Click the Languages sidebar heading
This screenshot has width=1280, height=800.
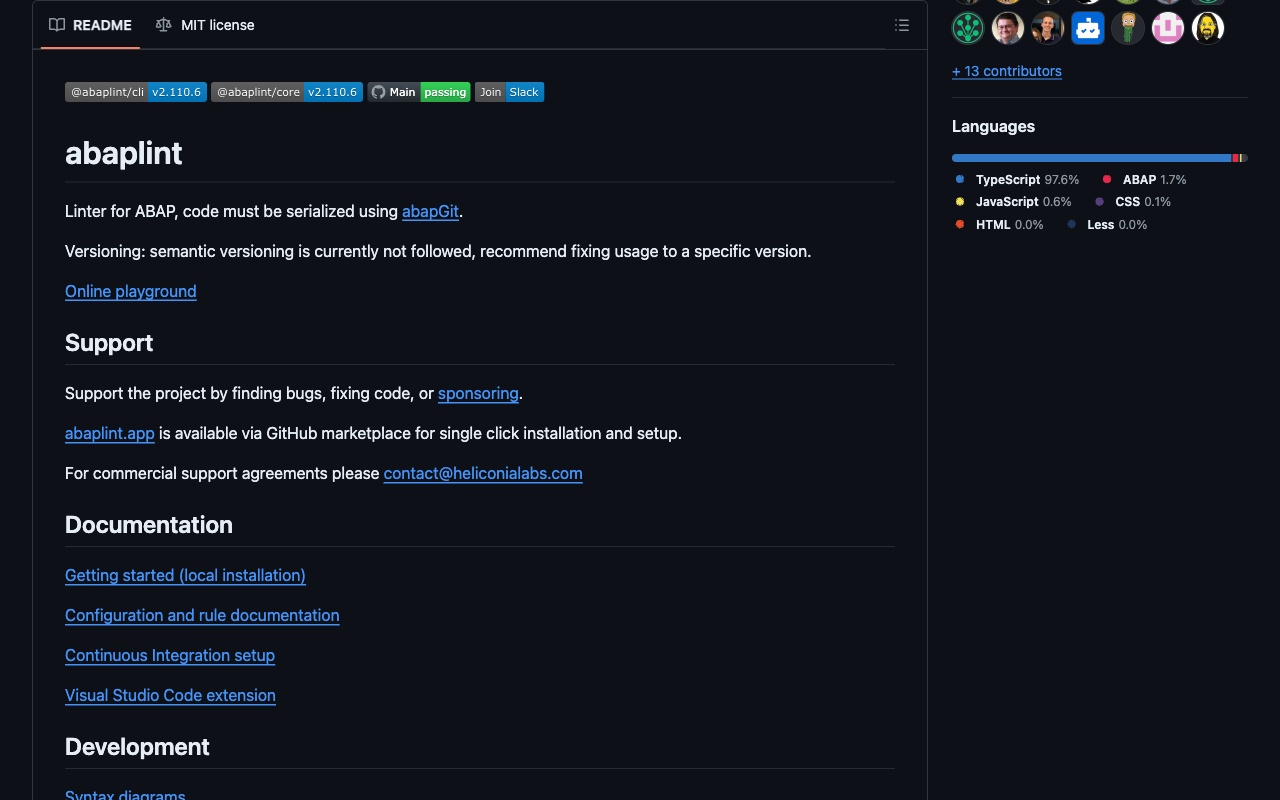click(x=993, y=126)
